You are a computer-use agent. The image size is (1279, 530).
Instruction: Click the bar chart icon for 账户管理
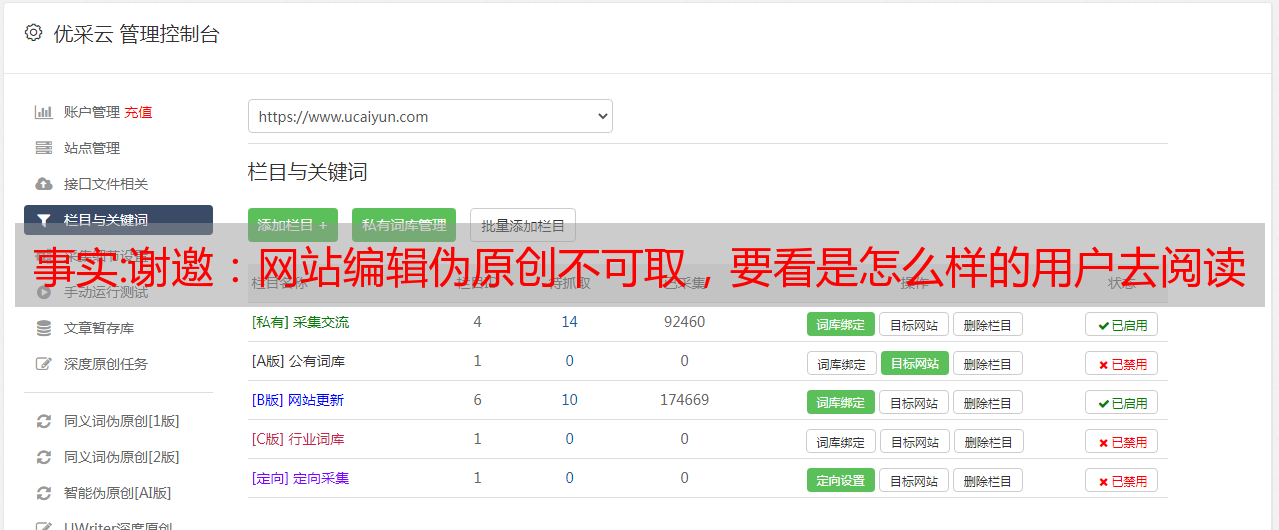point(43,112)
